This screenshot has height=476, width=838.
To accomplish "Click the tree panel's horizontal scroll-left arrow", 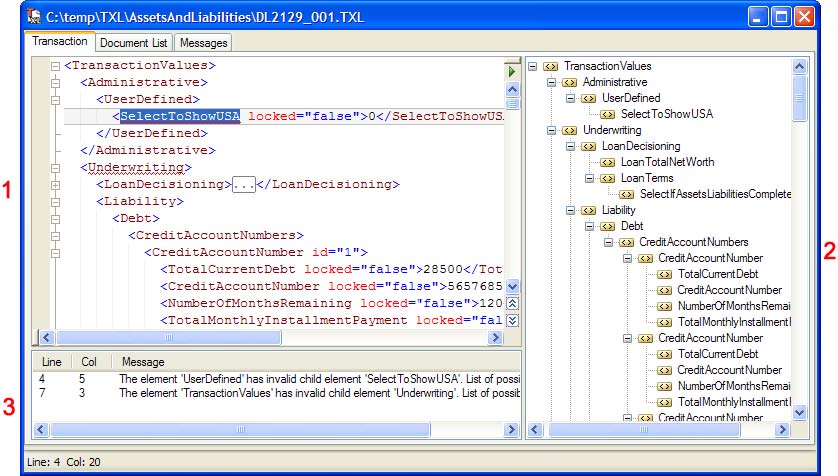I will pos(536,430).
